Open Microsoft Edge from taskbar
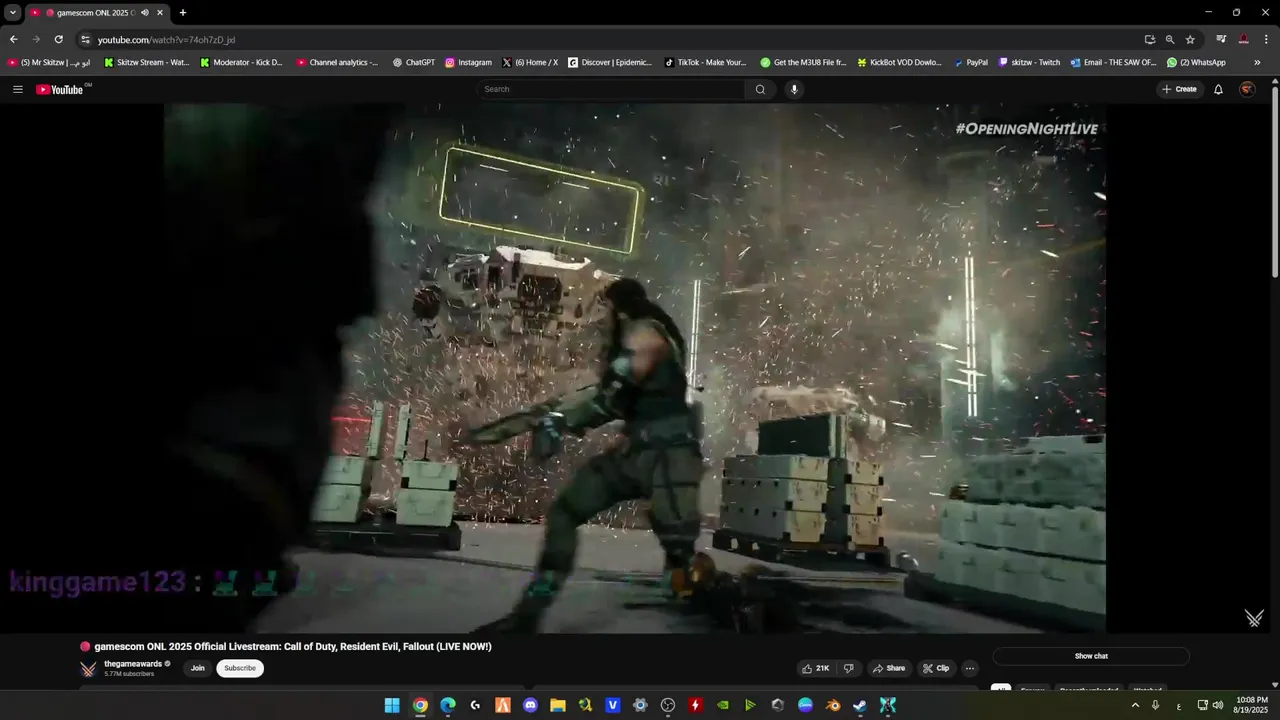 point(448,705)
